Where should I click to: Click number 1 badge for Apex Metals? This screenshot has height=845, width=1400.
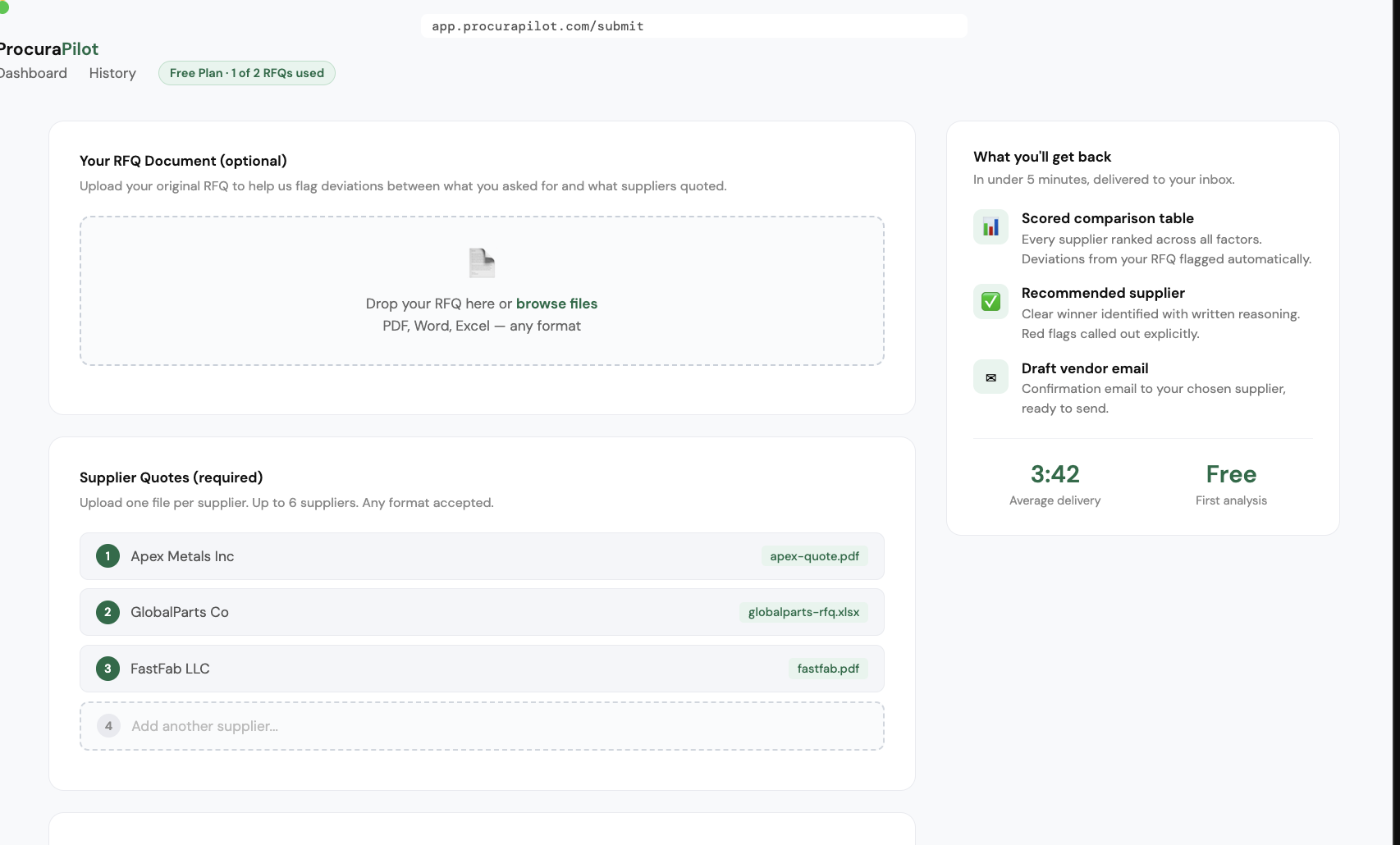[108, 556]
